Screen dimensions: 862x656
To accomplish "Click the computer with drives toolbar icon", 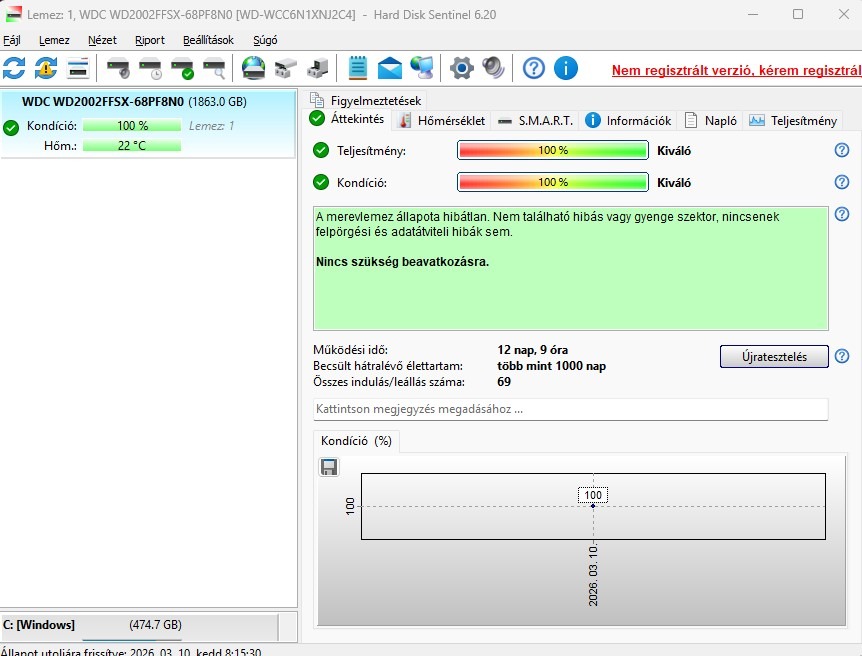I will [x=318, y=69].
